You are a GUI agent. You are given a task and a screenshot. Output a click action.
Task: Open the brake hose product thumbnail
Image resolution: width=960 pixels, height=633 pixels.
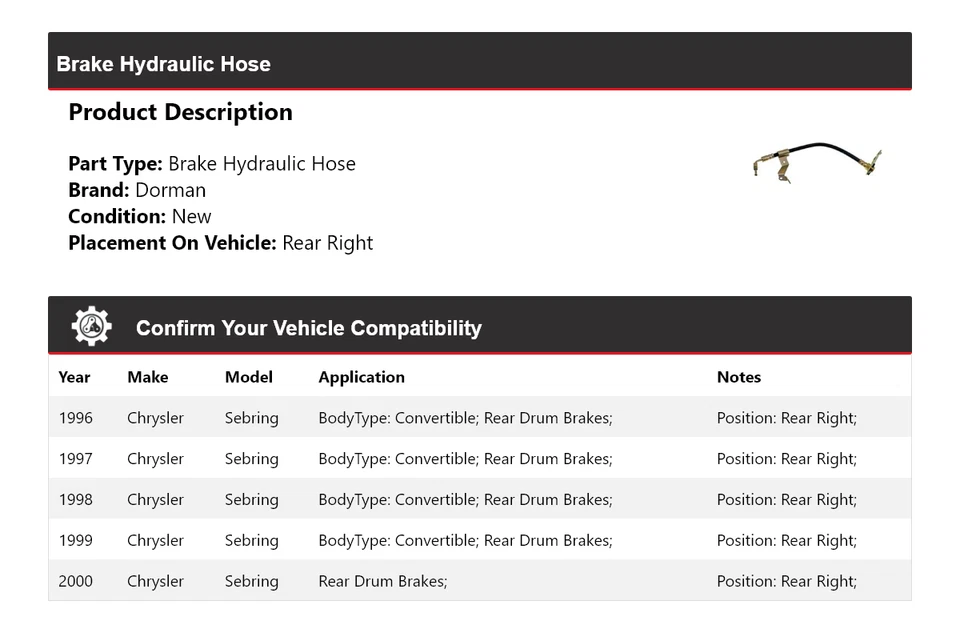(816, 162)
